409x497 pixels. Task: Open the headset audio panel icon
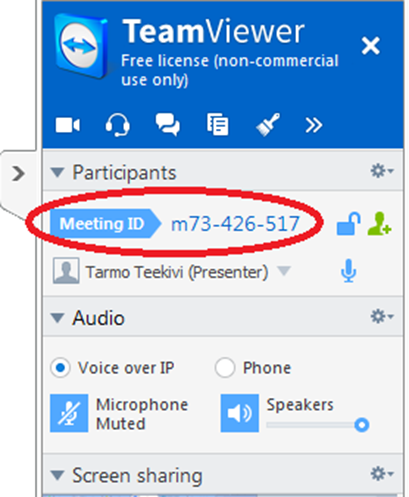[117, 125]
